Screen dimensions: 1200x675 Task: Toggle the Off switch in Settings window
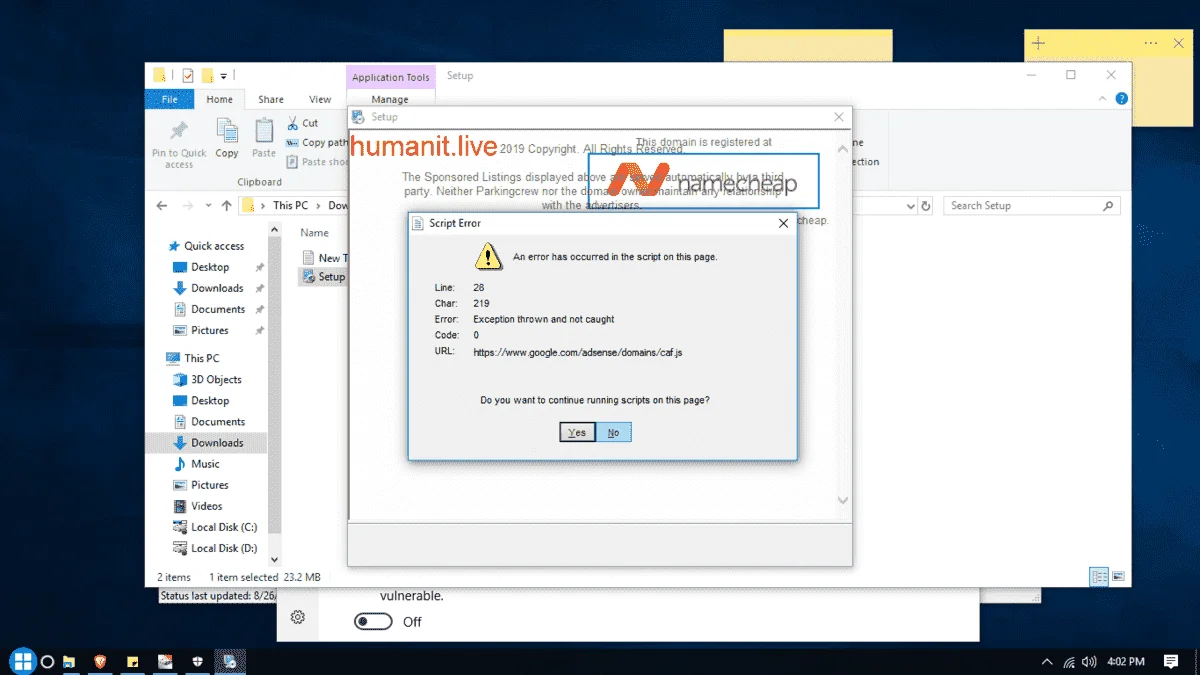373,622
